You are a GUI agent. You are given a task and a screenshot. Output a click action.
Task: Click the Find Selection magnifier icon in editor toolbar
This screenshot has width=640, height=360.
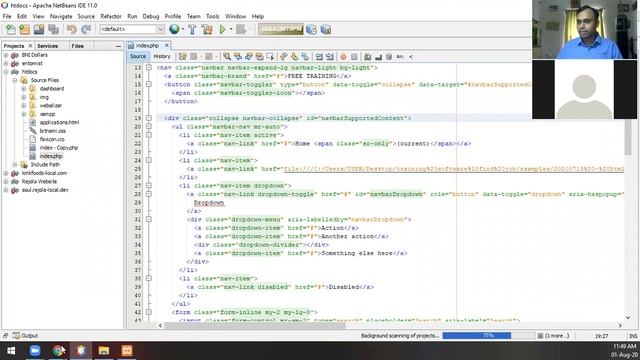[x=227, y=57]
